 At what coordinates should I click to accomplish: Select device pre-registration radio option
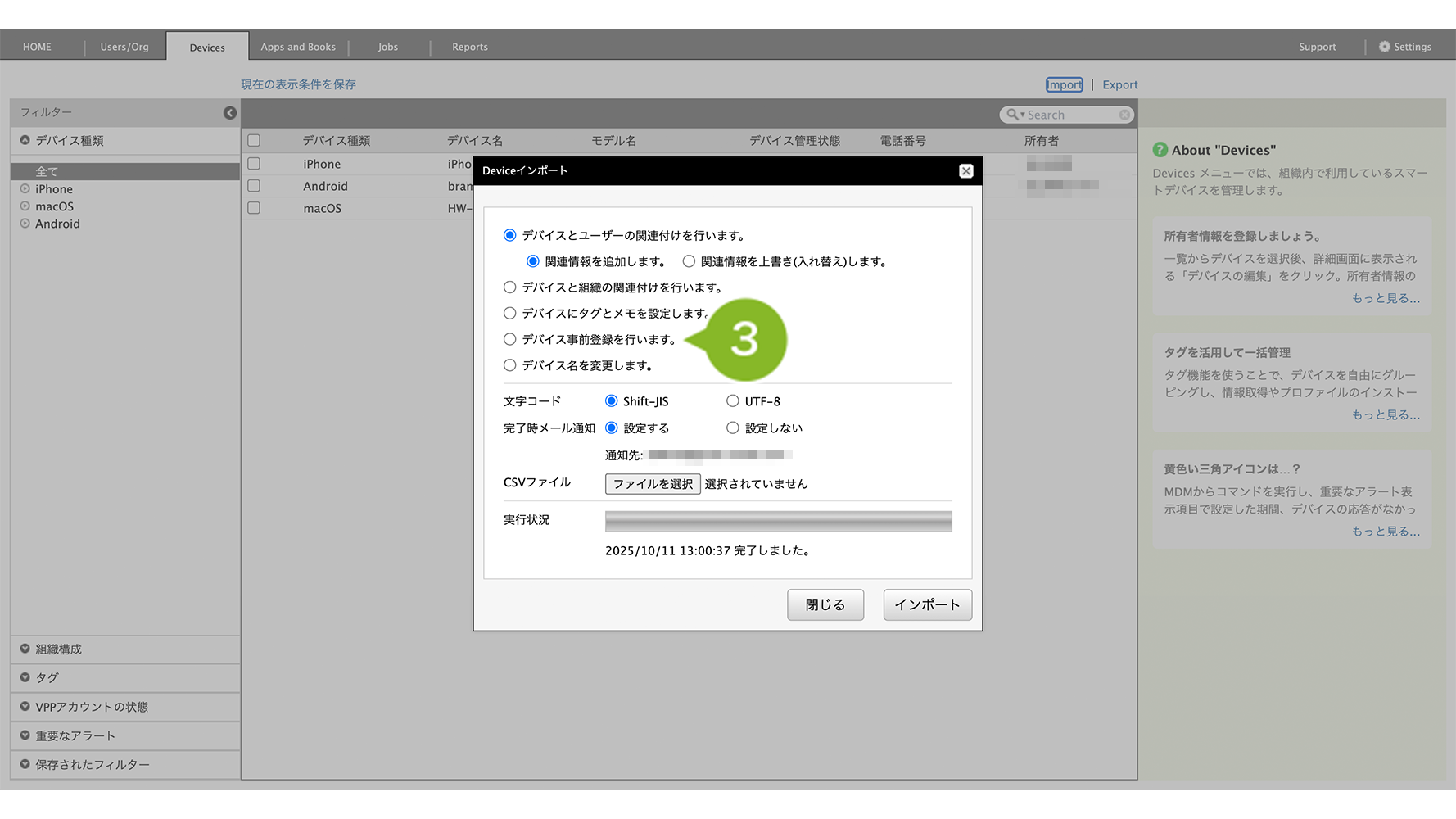point(510,339)
